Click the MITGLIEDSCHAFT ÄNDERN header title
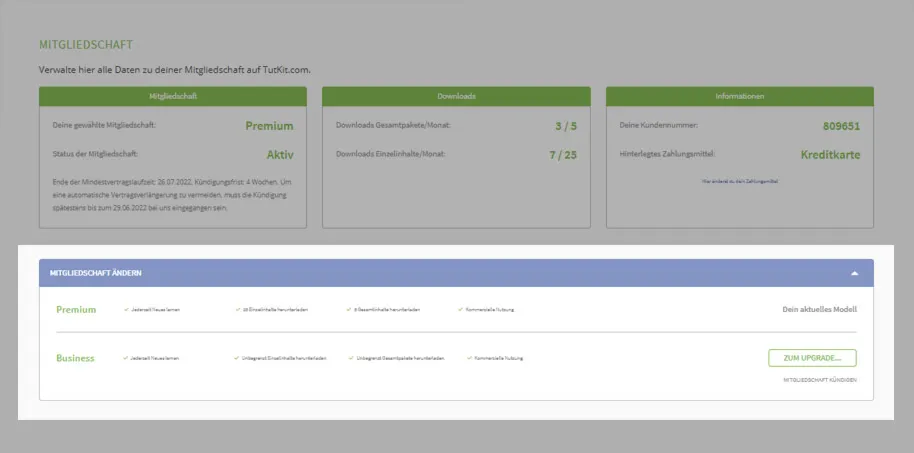 [96, 273]
